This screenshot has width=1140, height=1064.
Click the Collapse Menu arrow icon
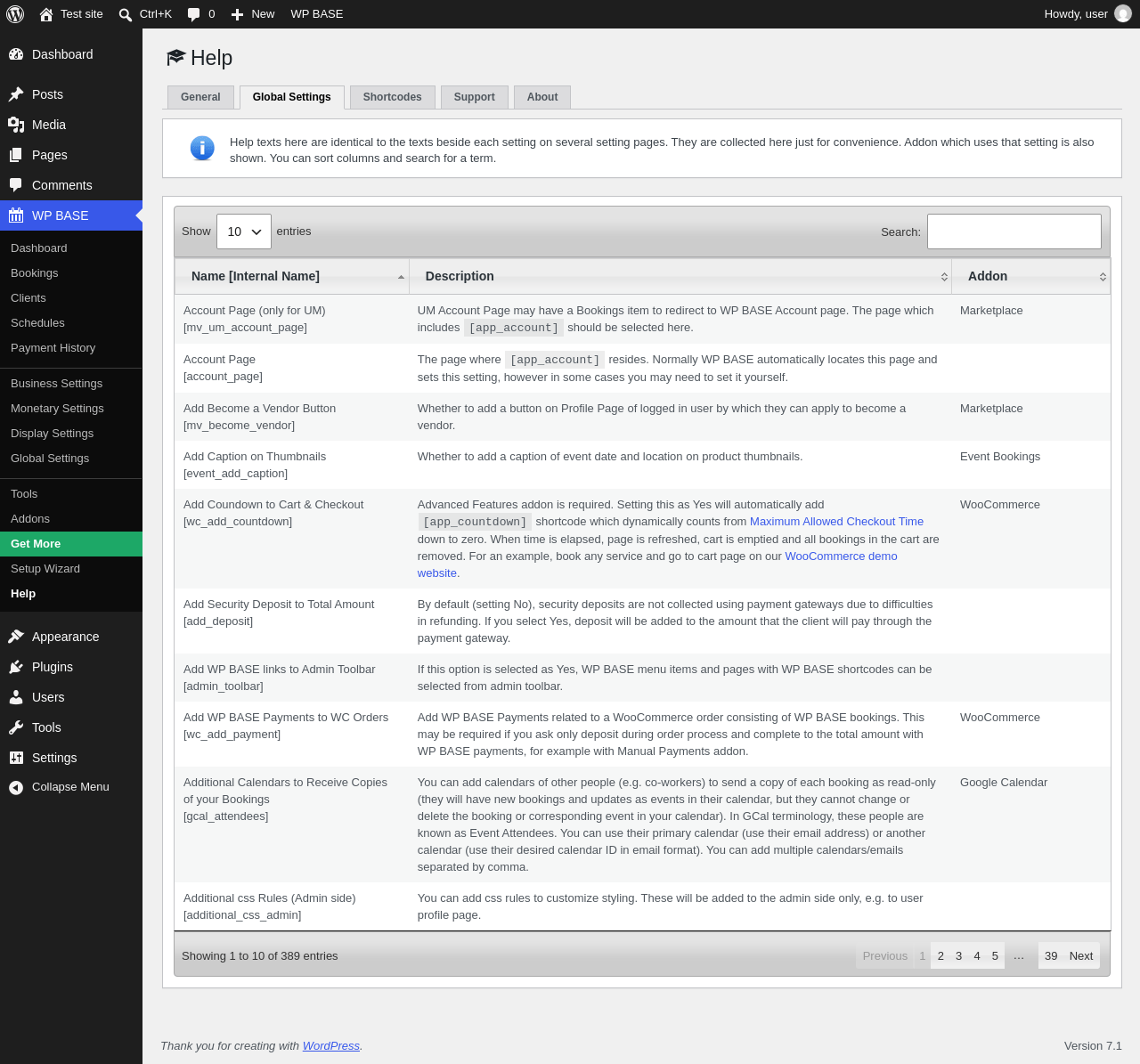point(16,787)
